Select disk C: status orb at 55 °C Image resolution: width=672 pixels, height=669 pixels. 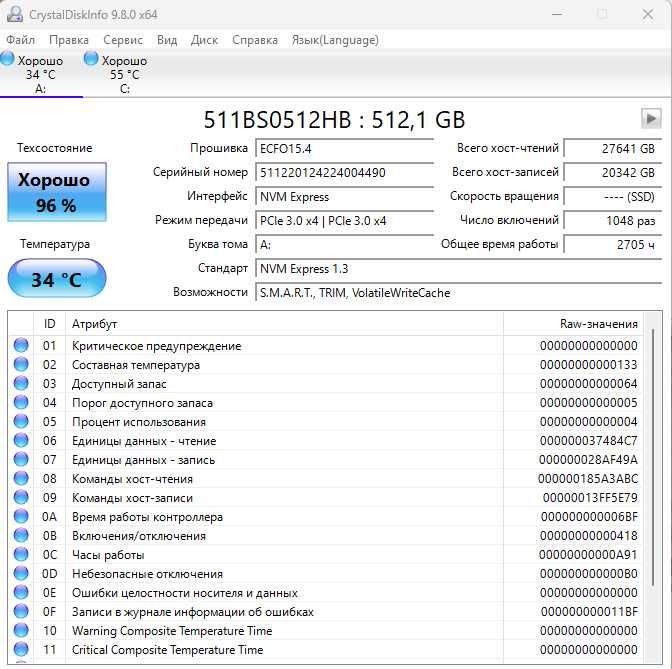click(92, 60)
